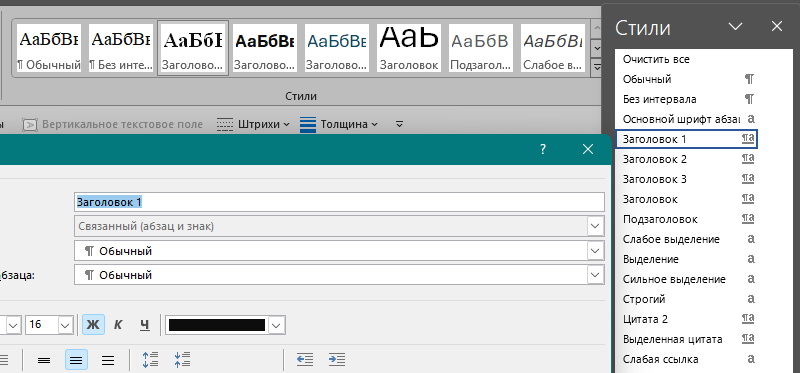The image size is (800, 373).
Task: Select single line spacing icon
Action: pyautogui.click(x=44, y=360)
